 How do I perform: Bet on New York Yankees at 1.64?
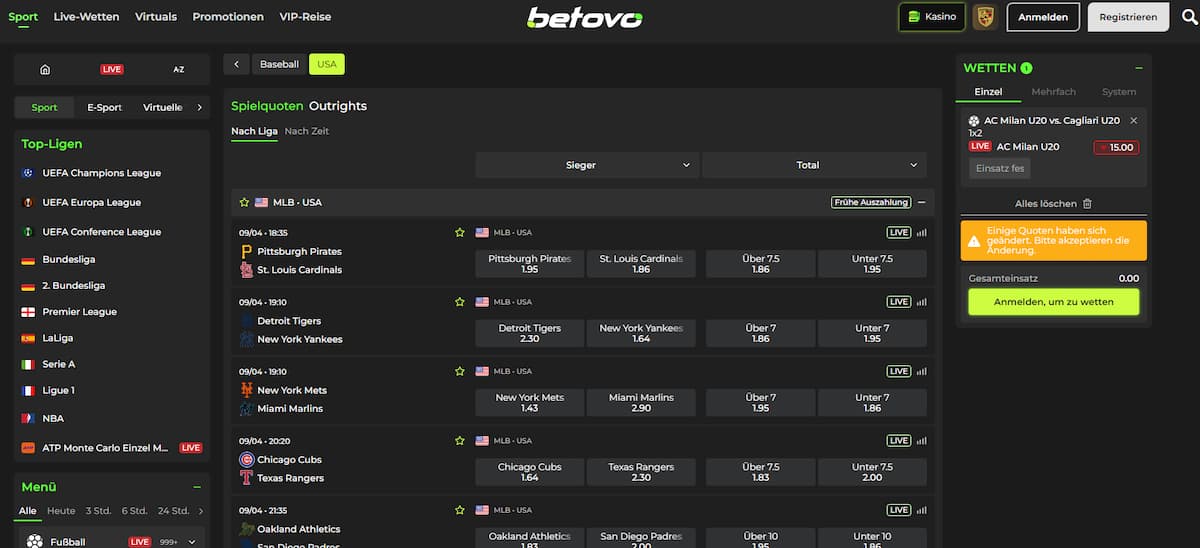click(641, 333)
